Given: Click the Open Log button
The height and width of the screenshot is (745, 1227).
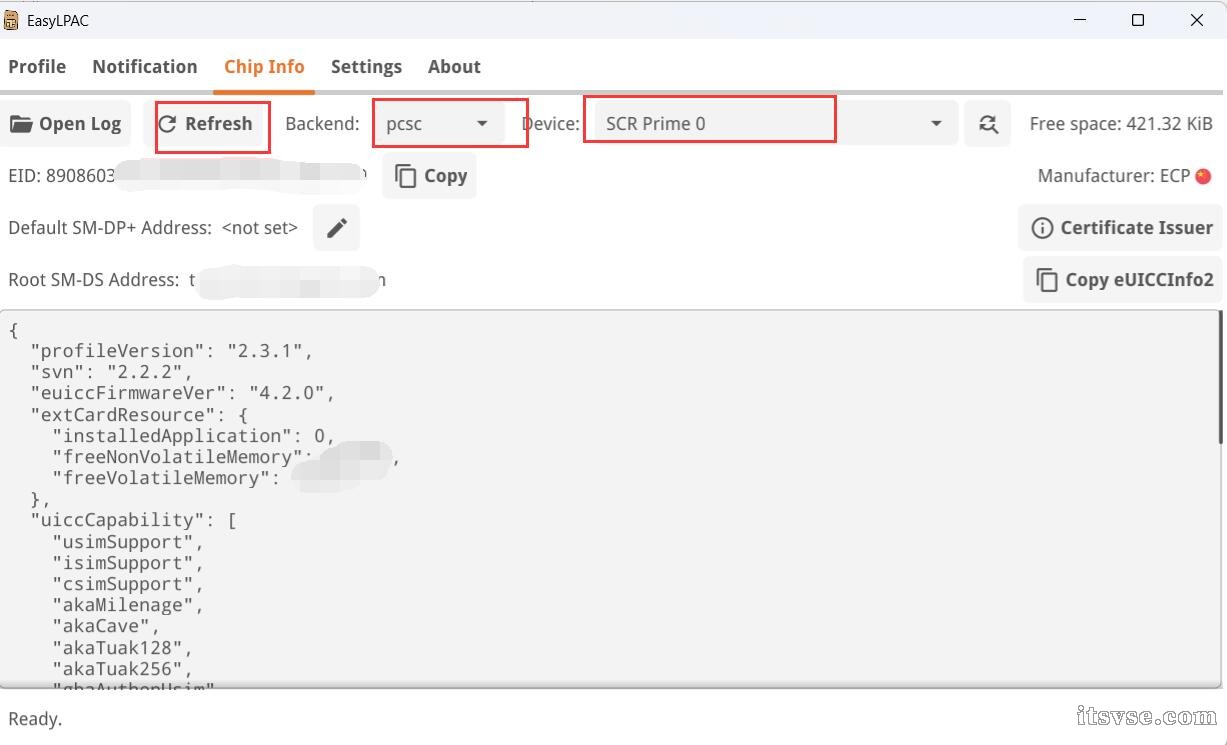Looking at the screenshot, I should pos(66,124).
